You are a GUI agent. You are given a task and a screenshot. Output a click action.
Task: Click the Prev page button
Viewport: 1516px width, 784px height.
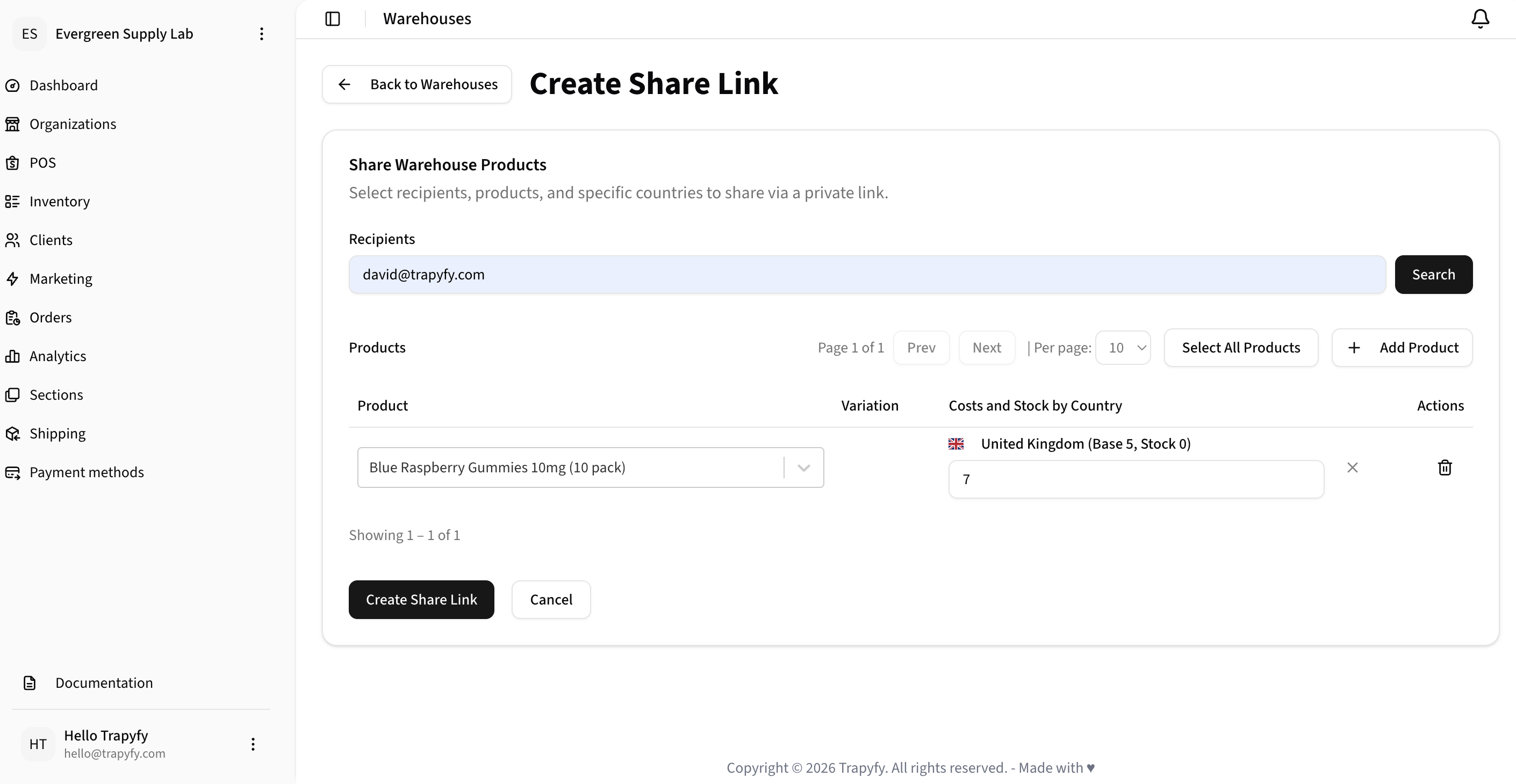pyautogui.click(x=921, y=348)
